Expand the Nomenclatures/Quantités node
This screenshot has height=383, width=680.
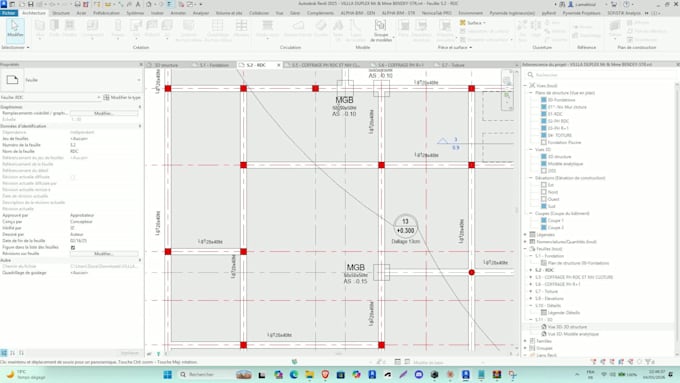[526, 242]
